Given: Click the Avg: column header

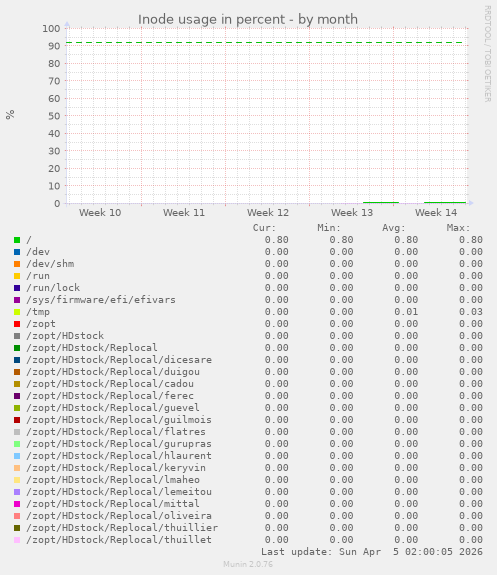Looking at the screenshot, I should click(x=394, y=228).
